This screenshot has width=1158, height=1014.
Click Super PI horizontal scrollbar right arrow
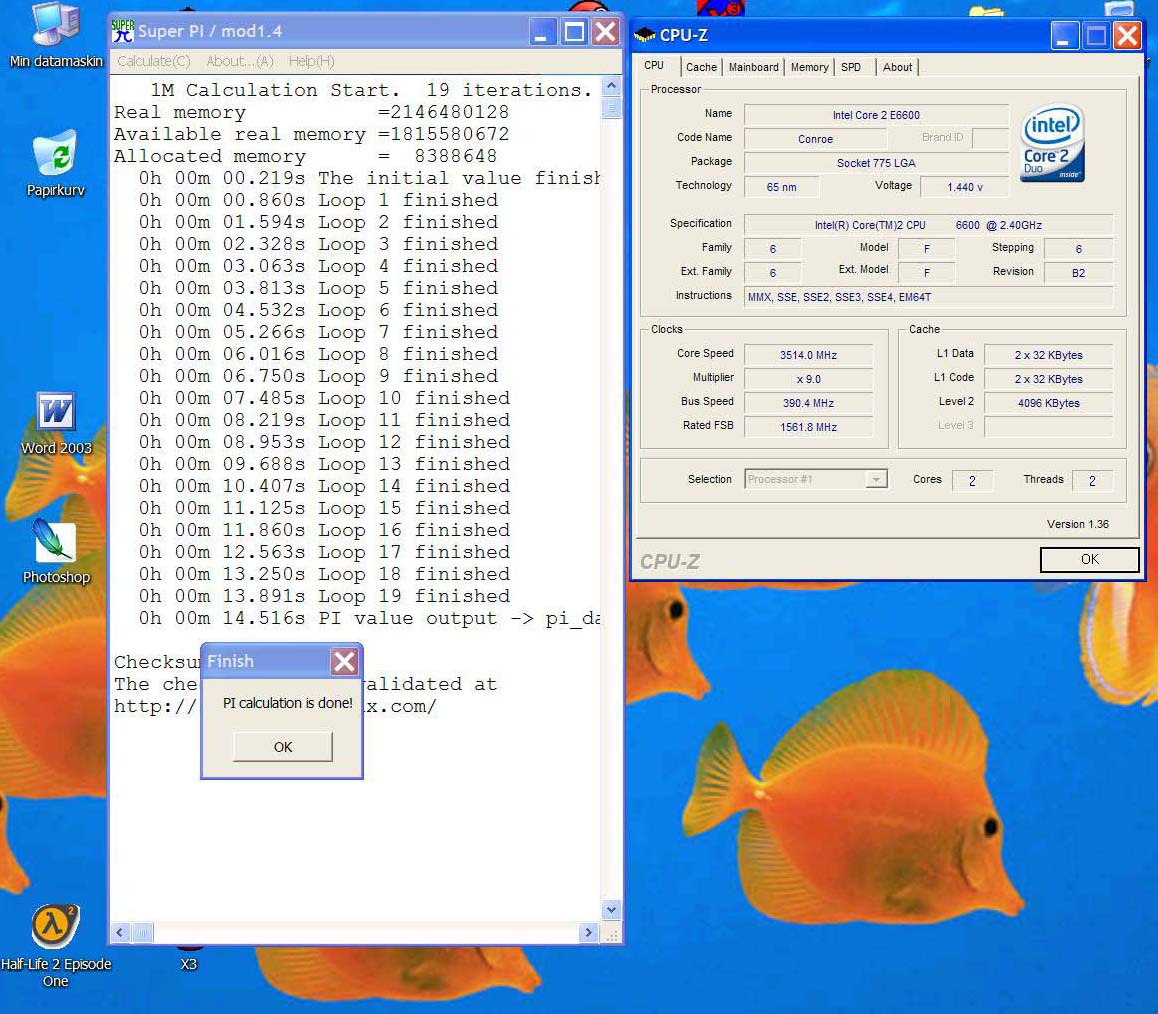pyautogui.click(x=589, y=933)
